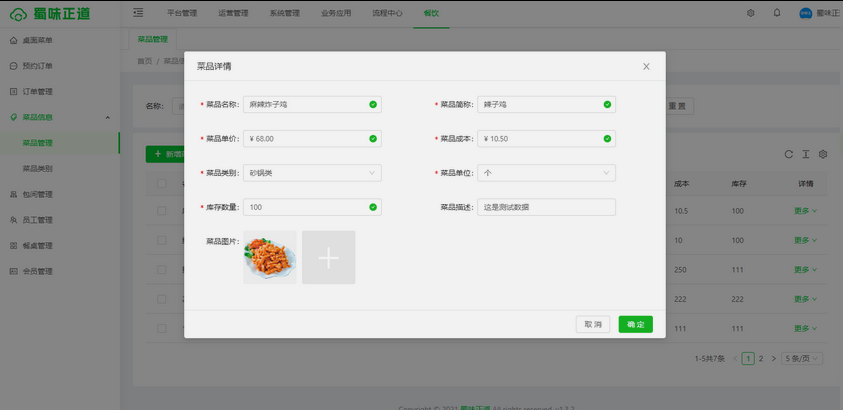Expand 更多 in the row with cost 222
Viewport: 843px width, 410px height.
[x=805, y=299]
